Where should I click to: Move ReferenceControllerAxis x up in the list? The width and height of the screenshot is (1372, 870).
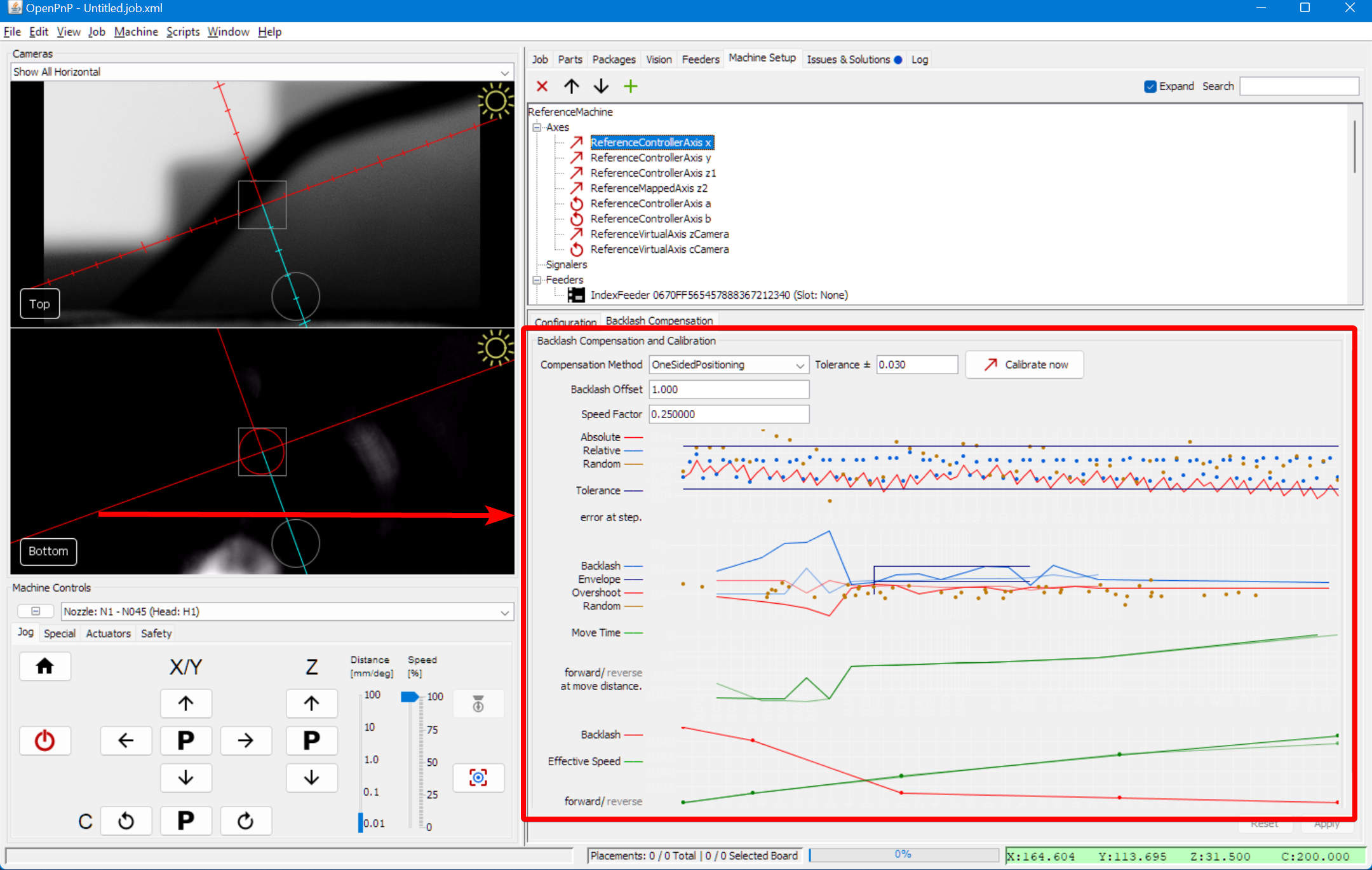pos(571,86)
